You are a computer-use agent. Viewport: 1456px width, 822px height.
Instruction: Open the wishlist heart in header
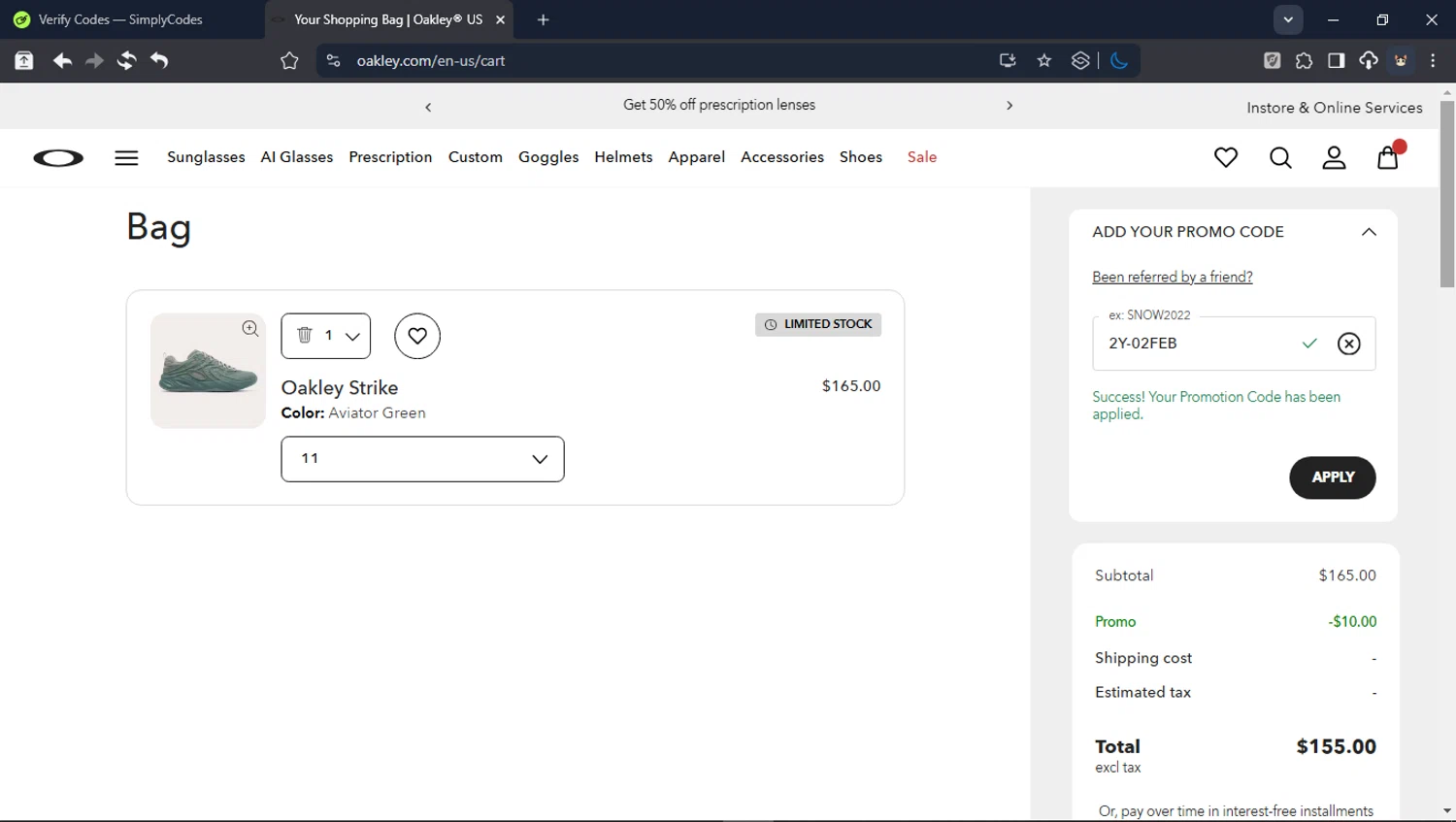click(x=1226, y=157)
